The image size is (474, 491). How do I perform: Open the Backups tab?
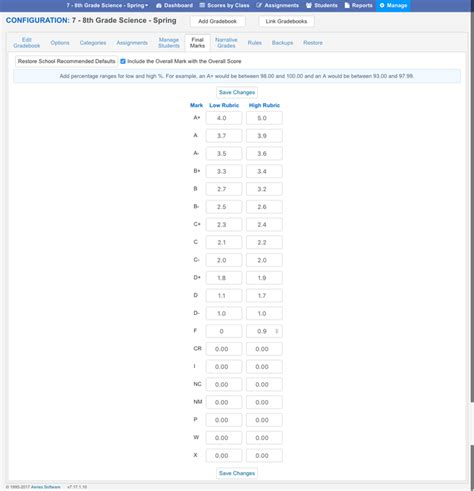[282, 43]
